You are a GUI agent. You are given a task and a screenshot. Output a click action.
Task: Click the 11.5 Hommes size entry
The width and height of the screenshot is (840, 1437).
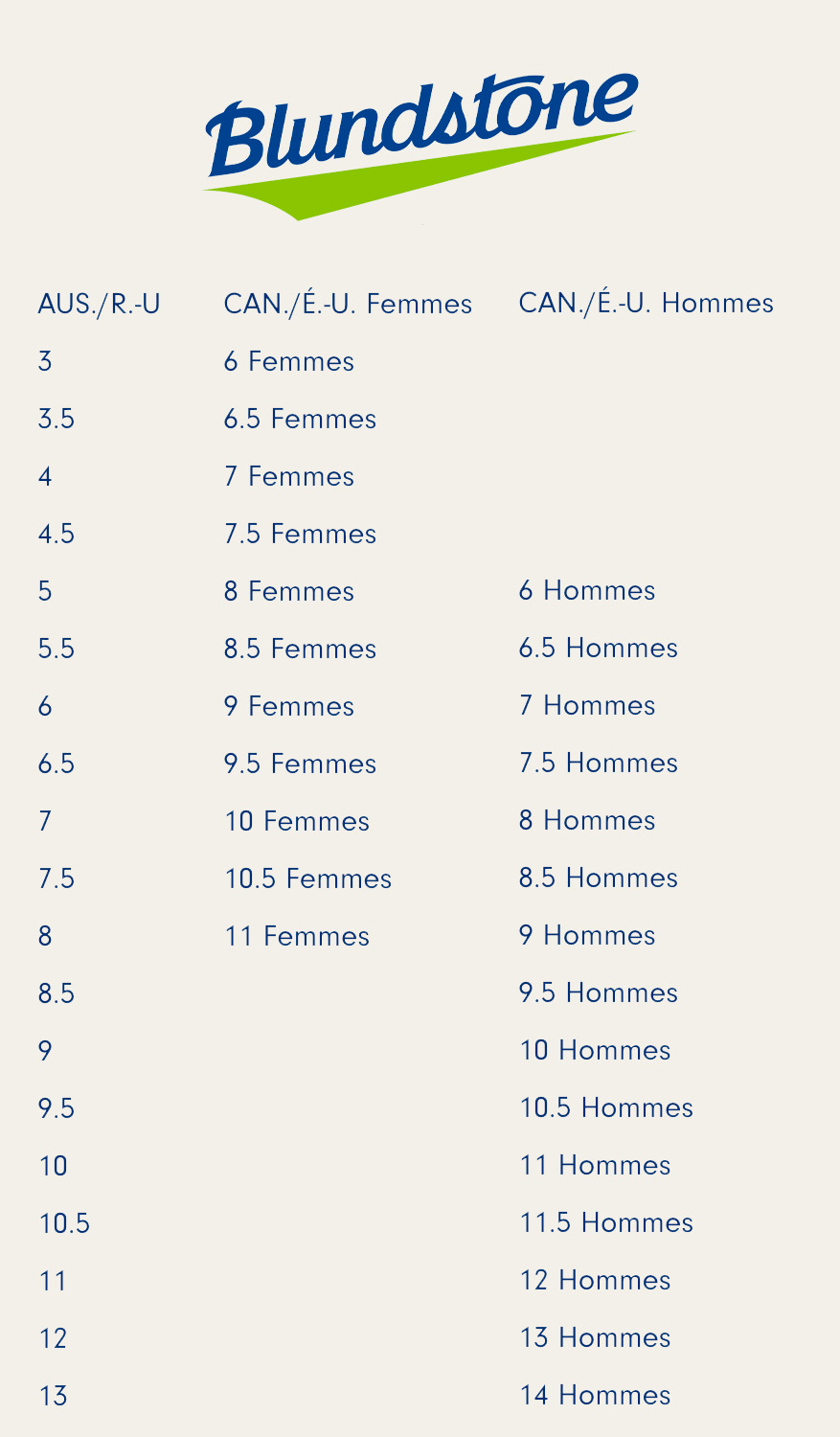[606, 1223]
